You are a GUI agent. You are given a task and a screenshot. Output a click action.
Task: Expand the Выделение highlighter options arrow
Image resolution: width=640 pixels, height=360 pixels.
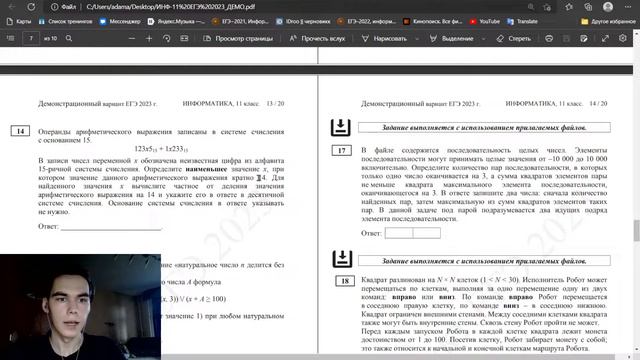click(484, 39)
